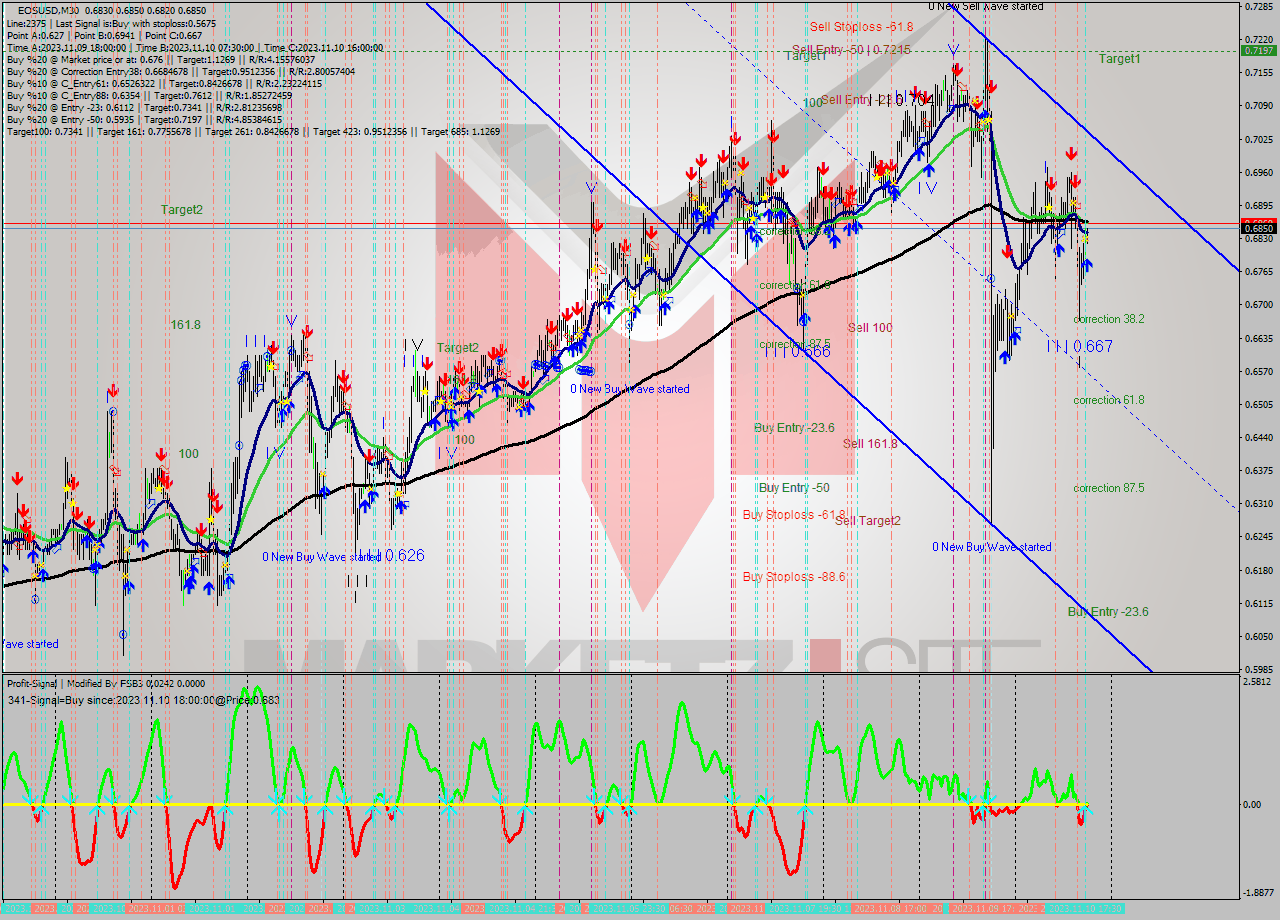The width and height of the screenshot is (1280, 920).
Task: Select the 'I I I 0.667' wave label
Action: coord(1079,346)
